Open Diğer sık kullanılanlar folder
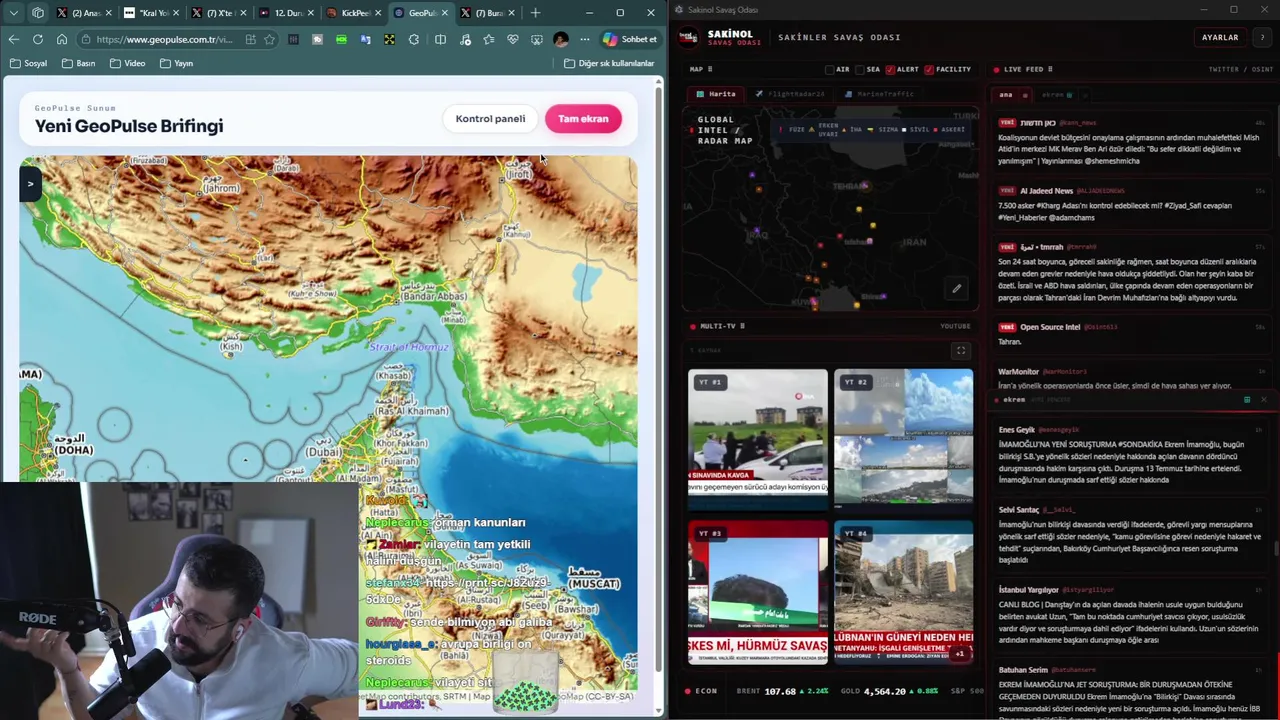Image resolution: width=1280 pixels, height=720 pixels. click(x=609, y=63)
